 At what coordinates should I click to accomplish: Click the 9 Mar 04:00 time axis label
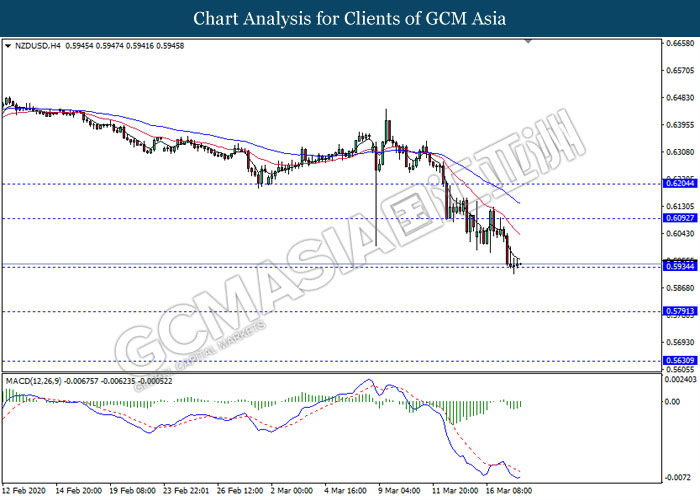[x=400, y=491]
